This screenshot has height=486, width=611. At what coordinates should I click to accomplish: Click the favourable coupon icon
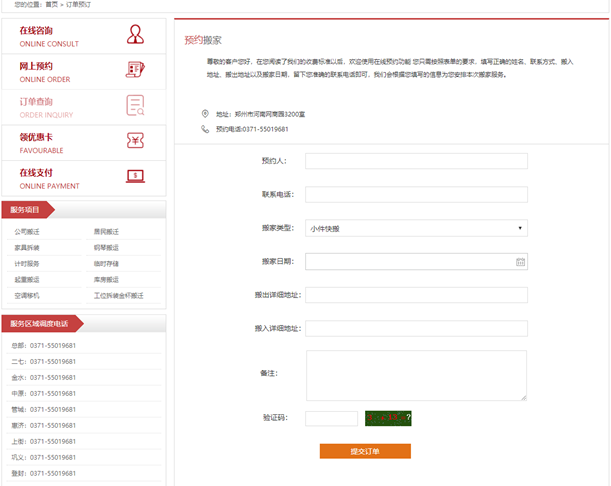135,140
